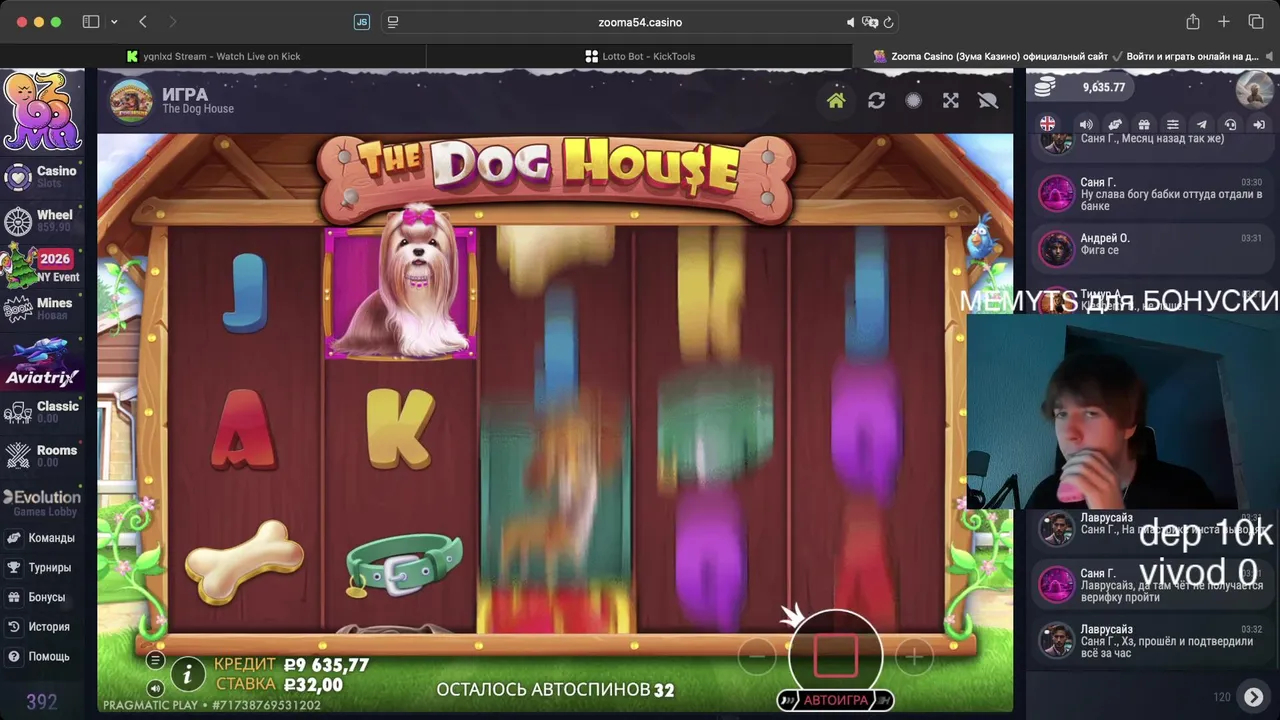Click the chat message starting "Ну слава богу бабки"
The image size is (1280, 720).
click(1171, 200)
